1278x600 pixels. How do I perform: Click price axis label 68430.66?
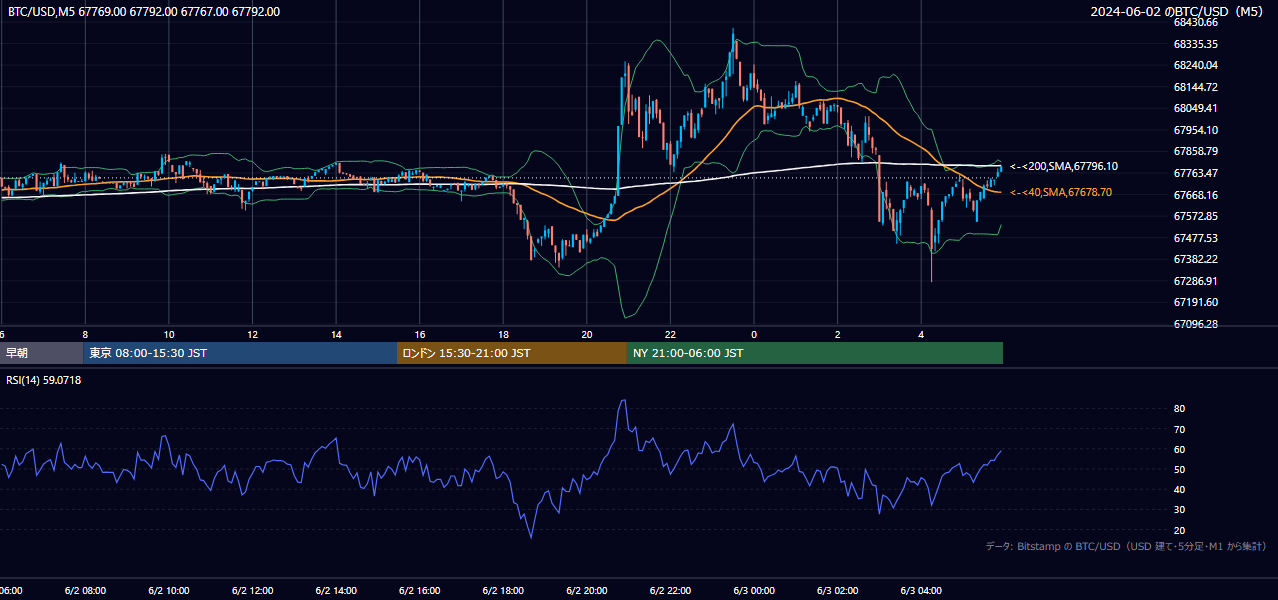coord(1195,22)
